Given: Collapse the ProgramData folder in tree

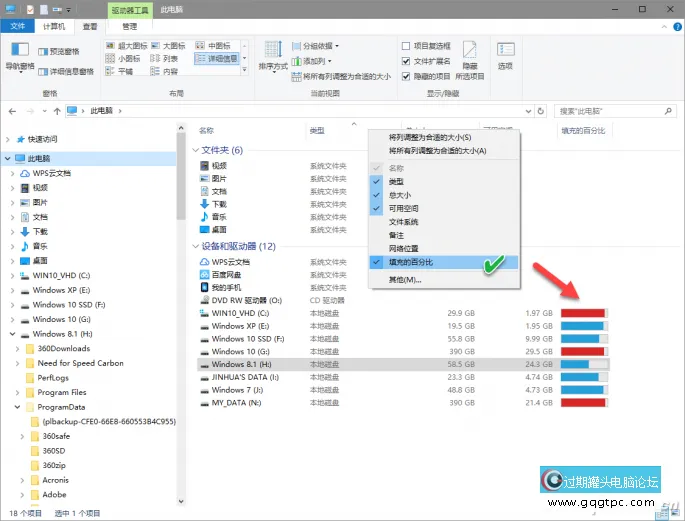Looking at the screenshot, I should 19,408.
